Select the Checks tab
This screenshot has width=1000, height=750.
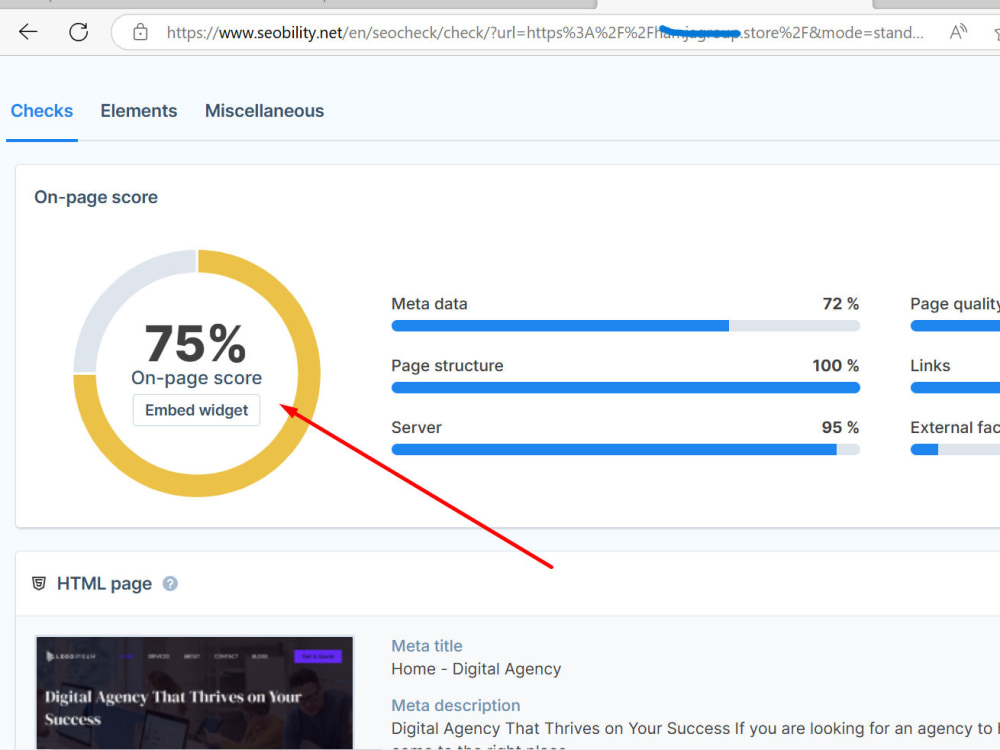(x=42, y=111)
